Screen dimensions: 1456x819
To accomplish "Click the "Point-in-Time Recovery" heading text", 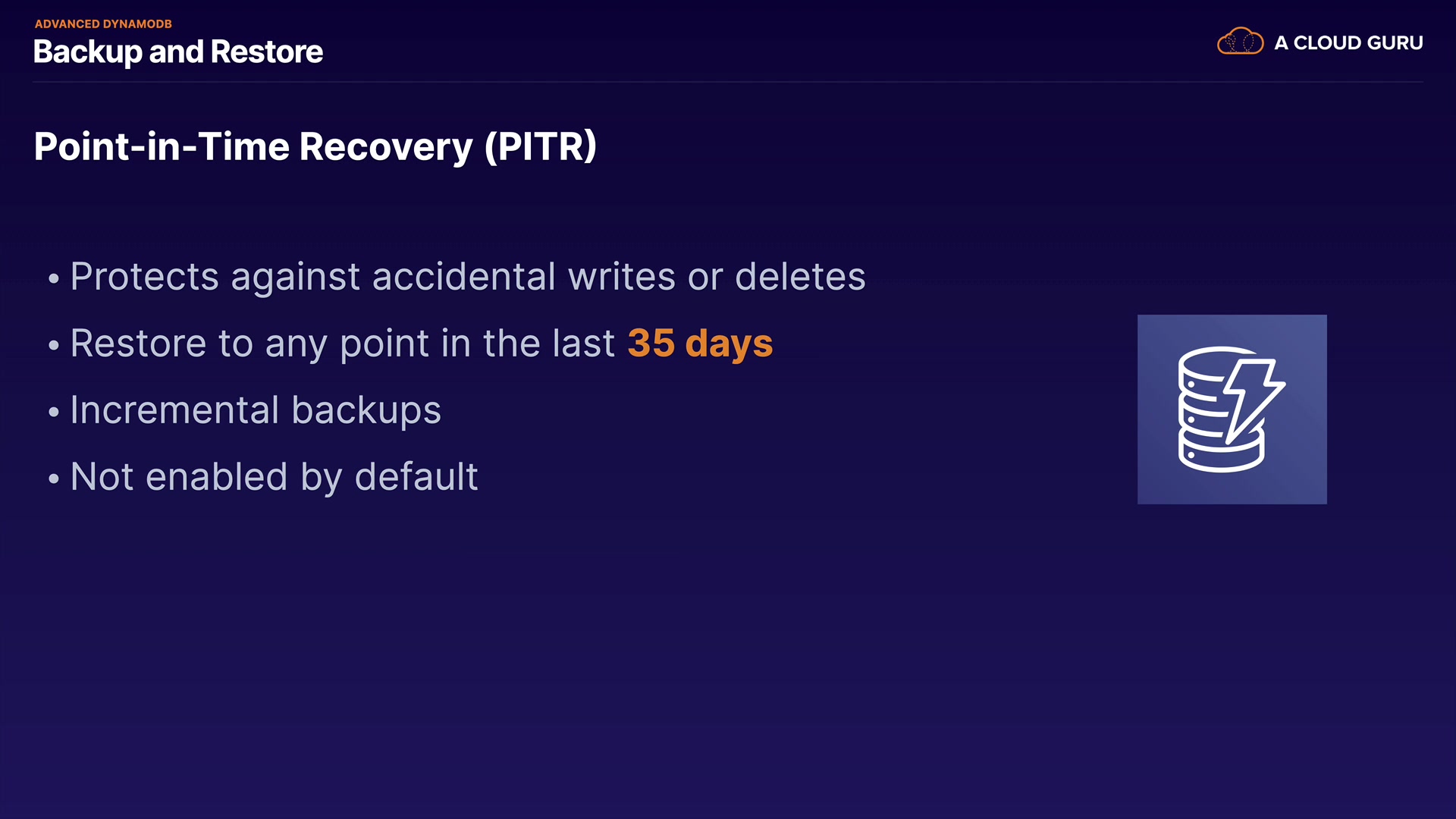I will (x=253, y=146).
